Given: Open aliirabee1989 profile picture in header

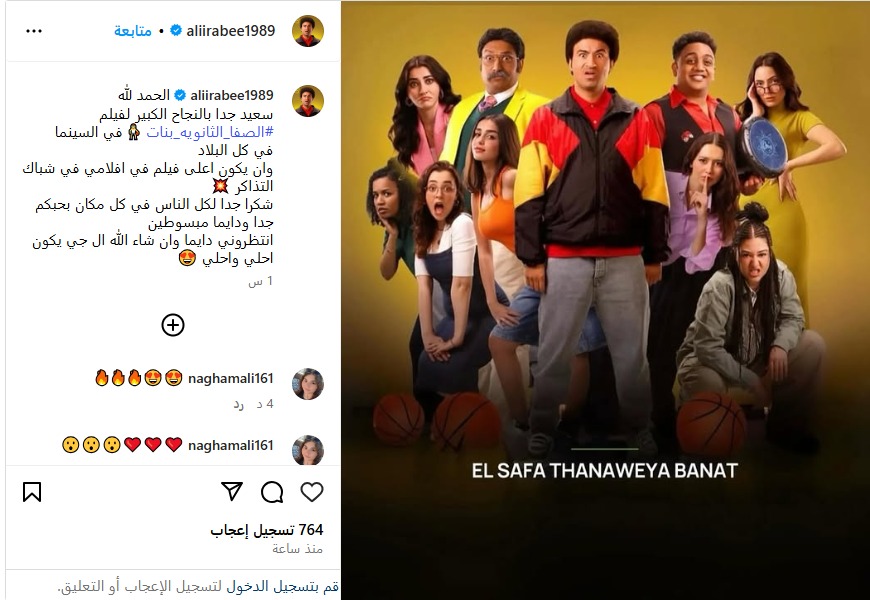Looking at the screenshot, I should tap(308, 31).
